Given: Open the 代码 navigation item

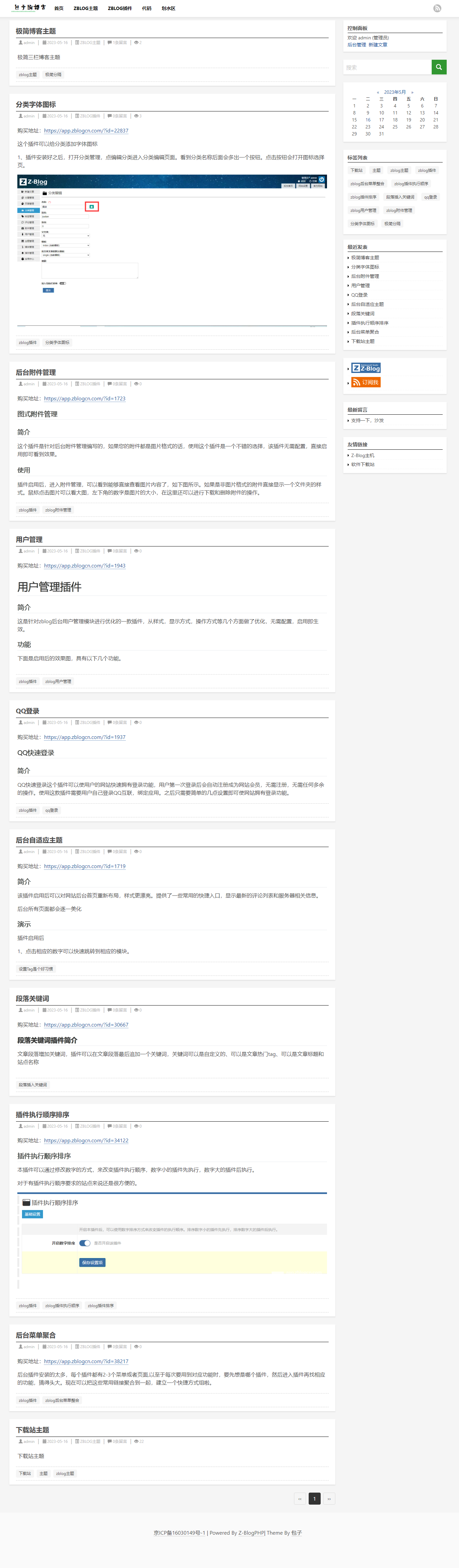Looking at the screenshot, I should click(147, 9).
